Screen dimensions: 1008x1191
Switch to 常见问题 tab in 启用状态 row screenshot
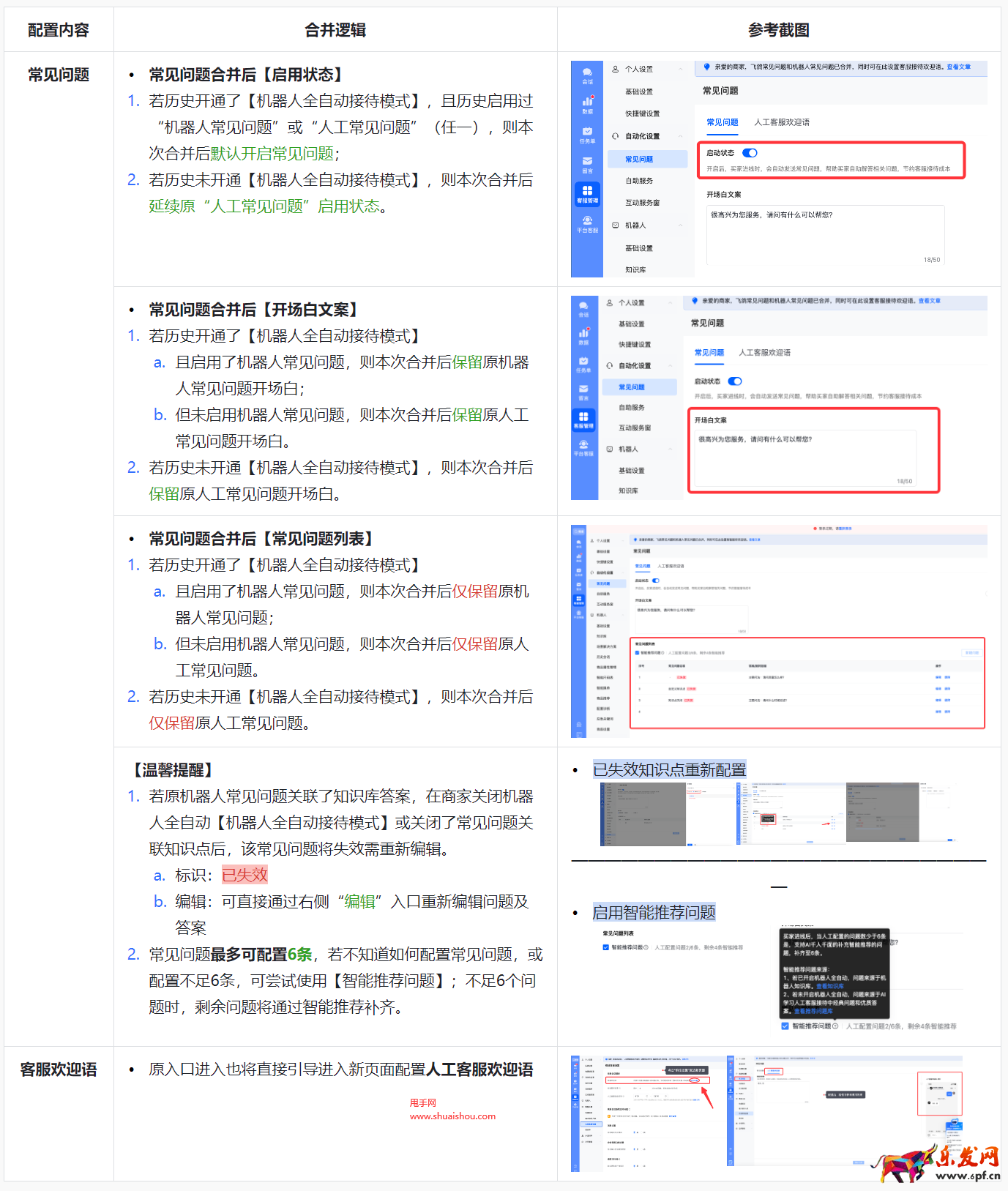pos(722,122)
